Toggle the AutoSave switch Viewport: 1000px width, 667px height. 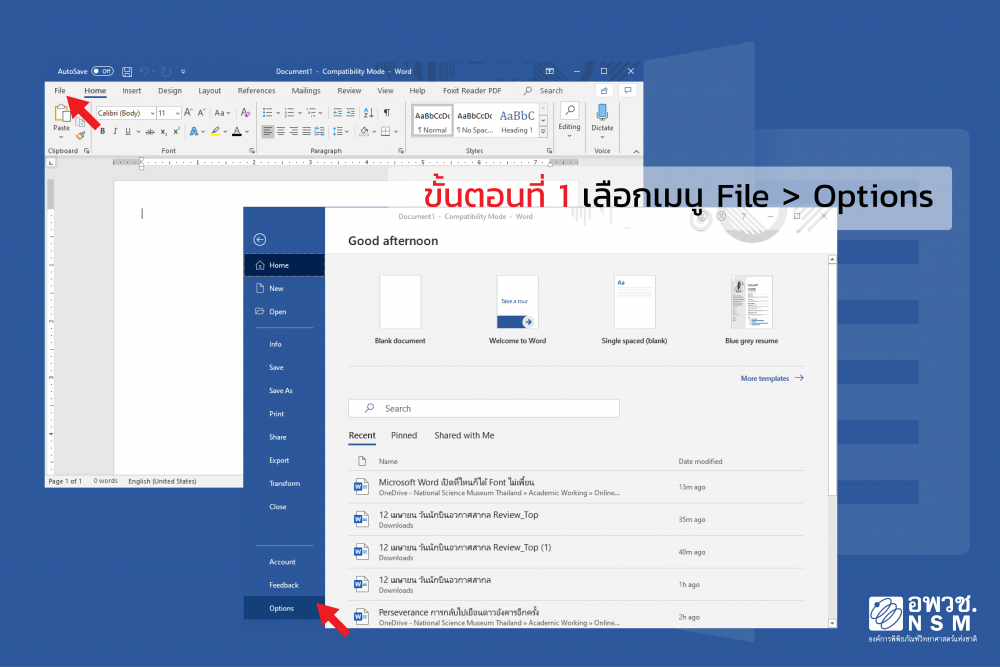[102, 72]
